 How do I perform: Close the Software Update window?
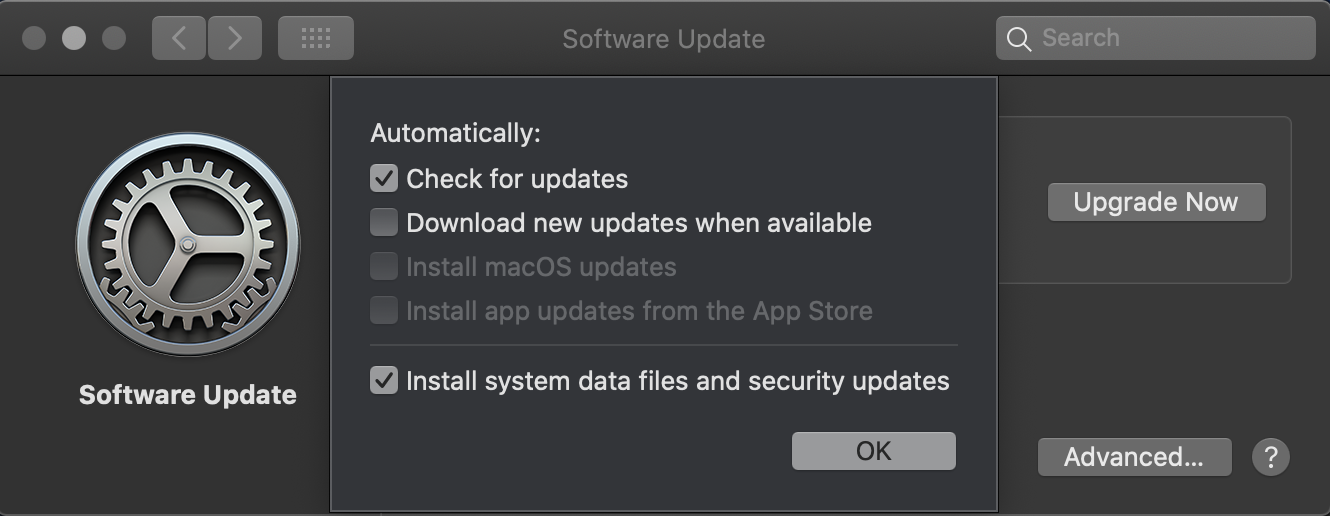click(x=34, y=39)
